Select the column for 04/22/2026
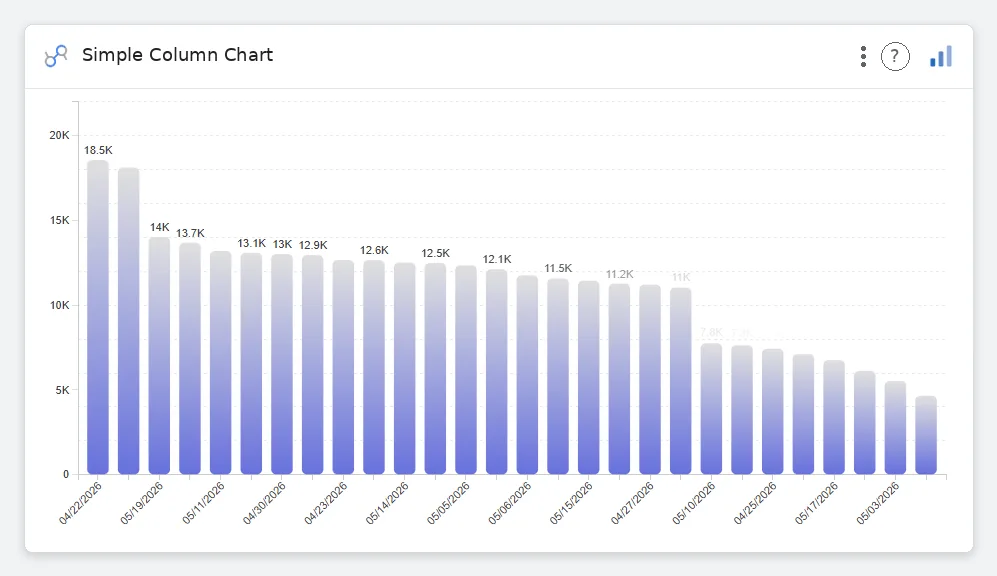 [x=98, y=317]
